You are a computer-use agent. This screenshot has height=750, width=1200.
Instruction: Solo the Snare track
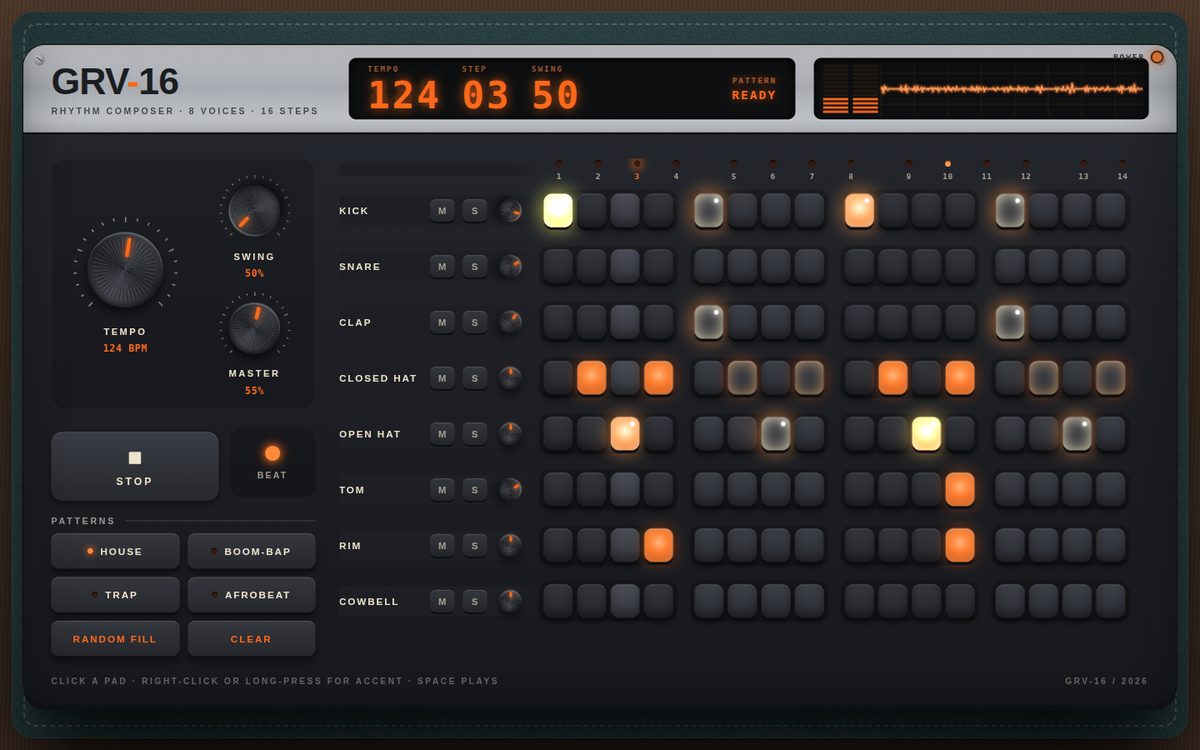pyautogui.click(x=475, y=266)
